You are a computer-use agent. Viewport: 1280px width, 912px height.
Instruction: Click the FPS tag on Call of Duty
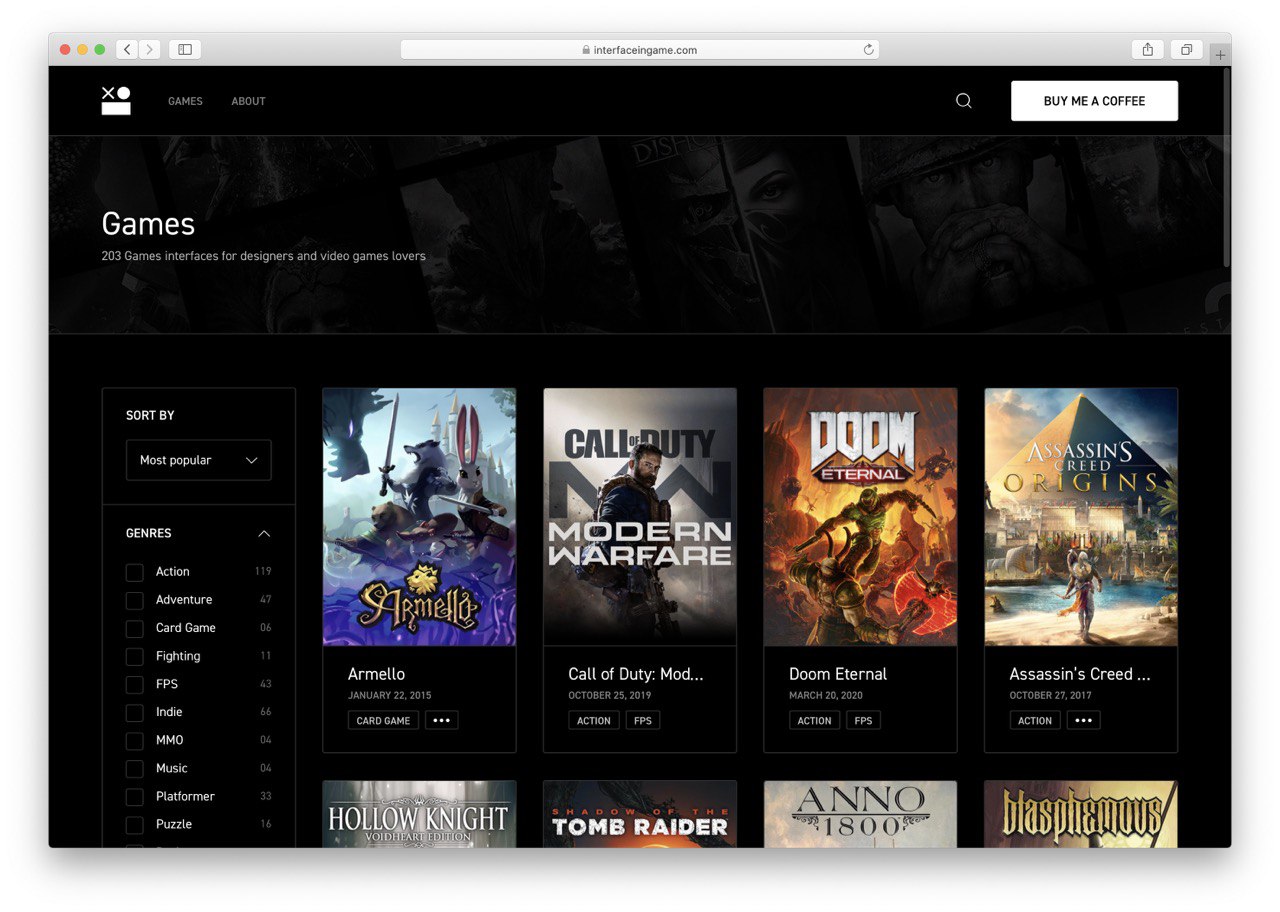coord(643,720)
